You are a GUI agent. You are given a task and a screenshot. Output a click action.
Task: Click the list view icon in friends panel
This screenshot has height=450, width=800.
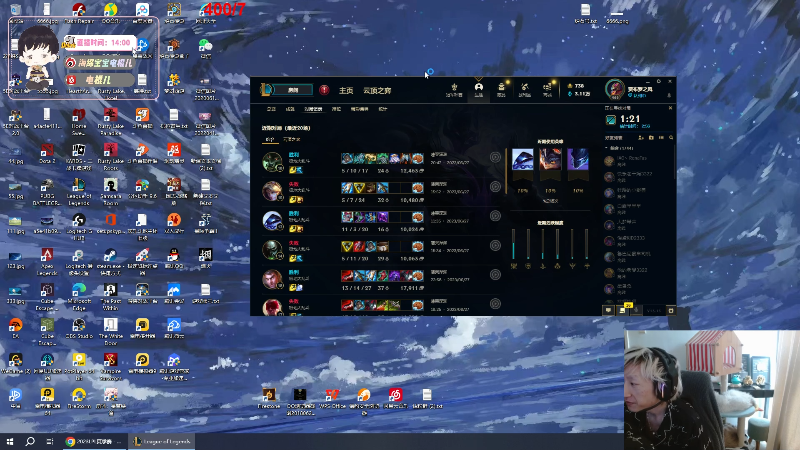(661, 138)
